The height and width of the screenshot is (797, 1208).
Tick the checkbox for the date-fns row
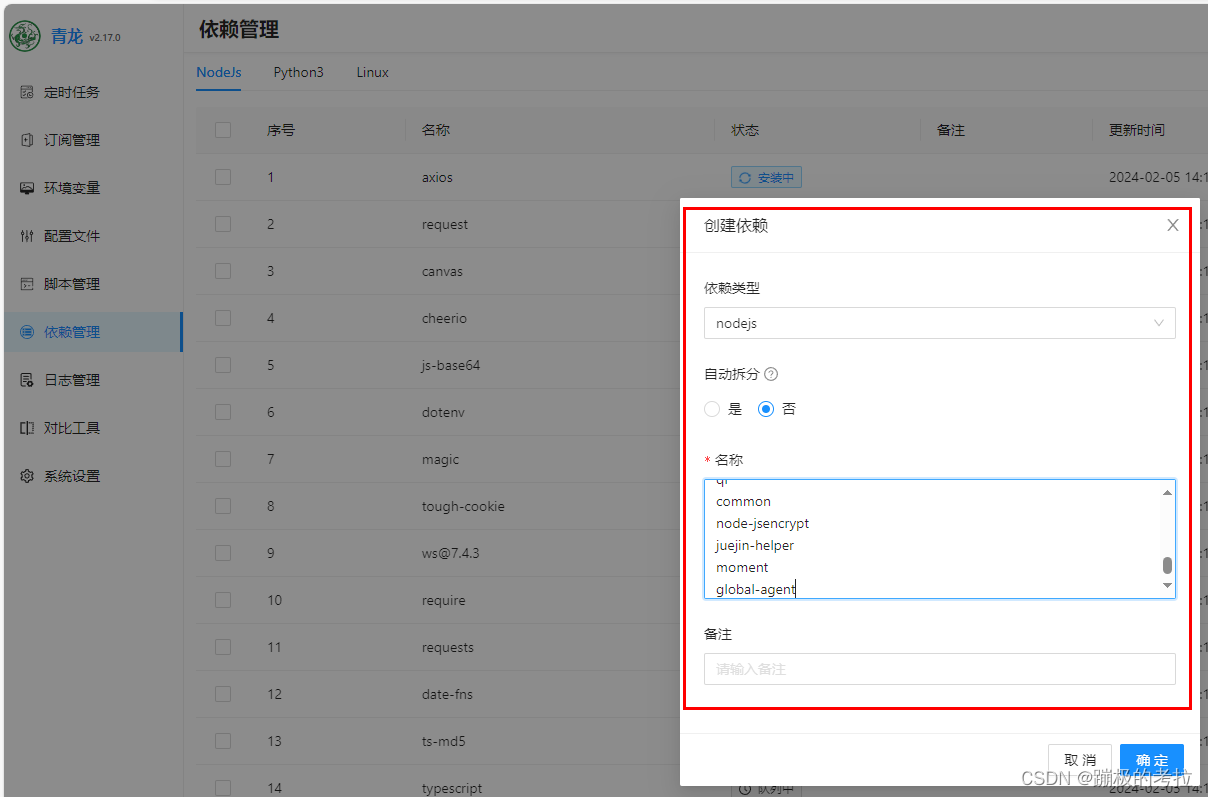pos(223,694)
